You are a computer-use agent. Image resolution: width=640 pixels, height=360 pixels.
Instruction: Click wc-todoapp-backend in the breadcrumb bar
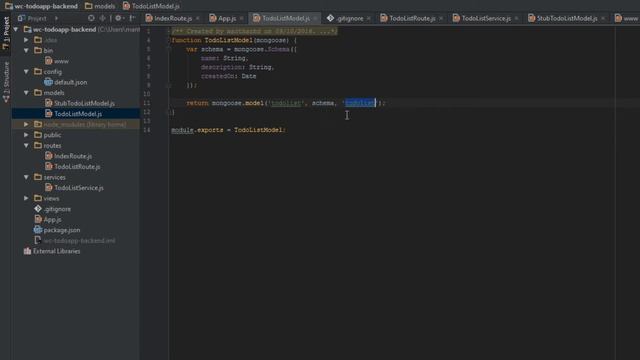tap(41, 6)
